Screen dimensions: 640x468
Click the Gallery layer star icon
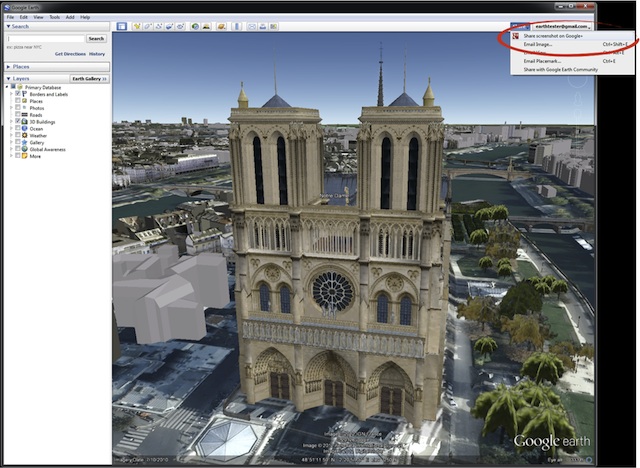coord(24,142)
